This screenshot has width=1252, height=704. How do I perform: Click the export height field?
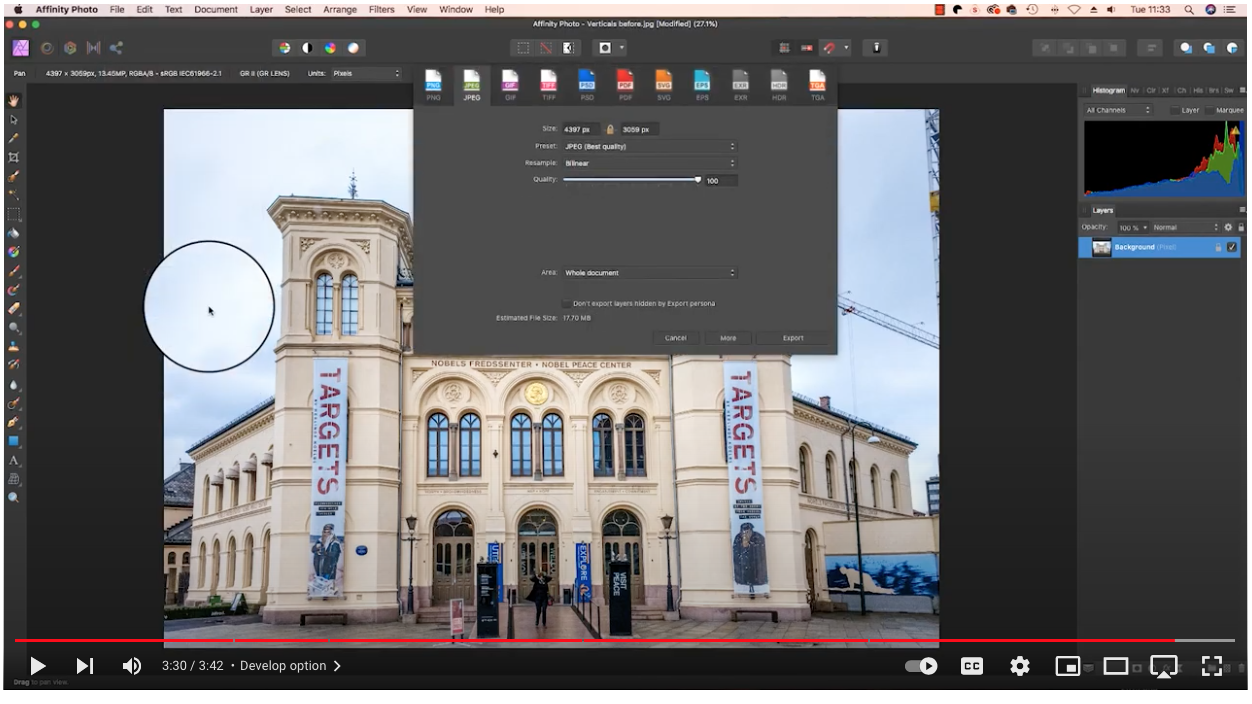click(639, 129)
